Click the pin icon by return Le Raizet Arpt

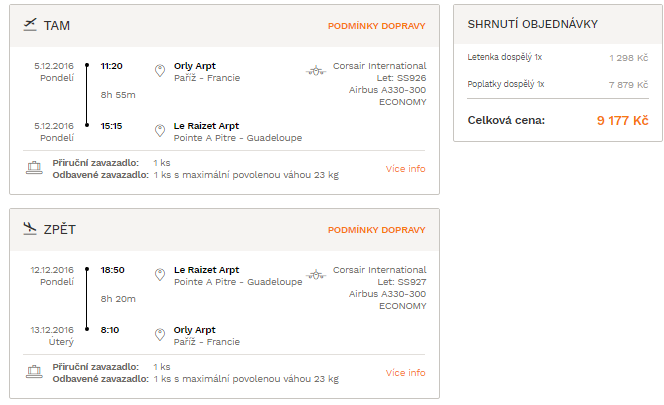(160, 275)
